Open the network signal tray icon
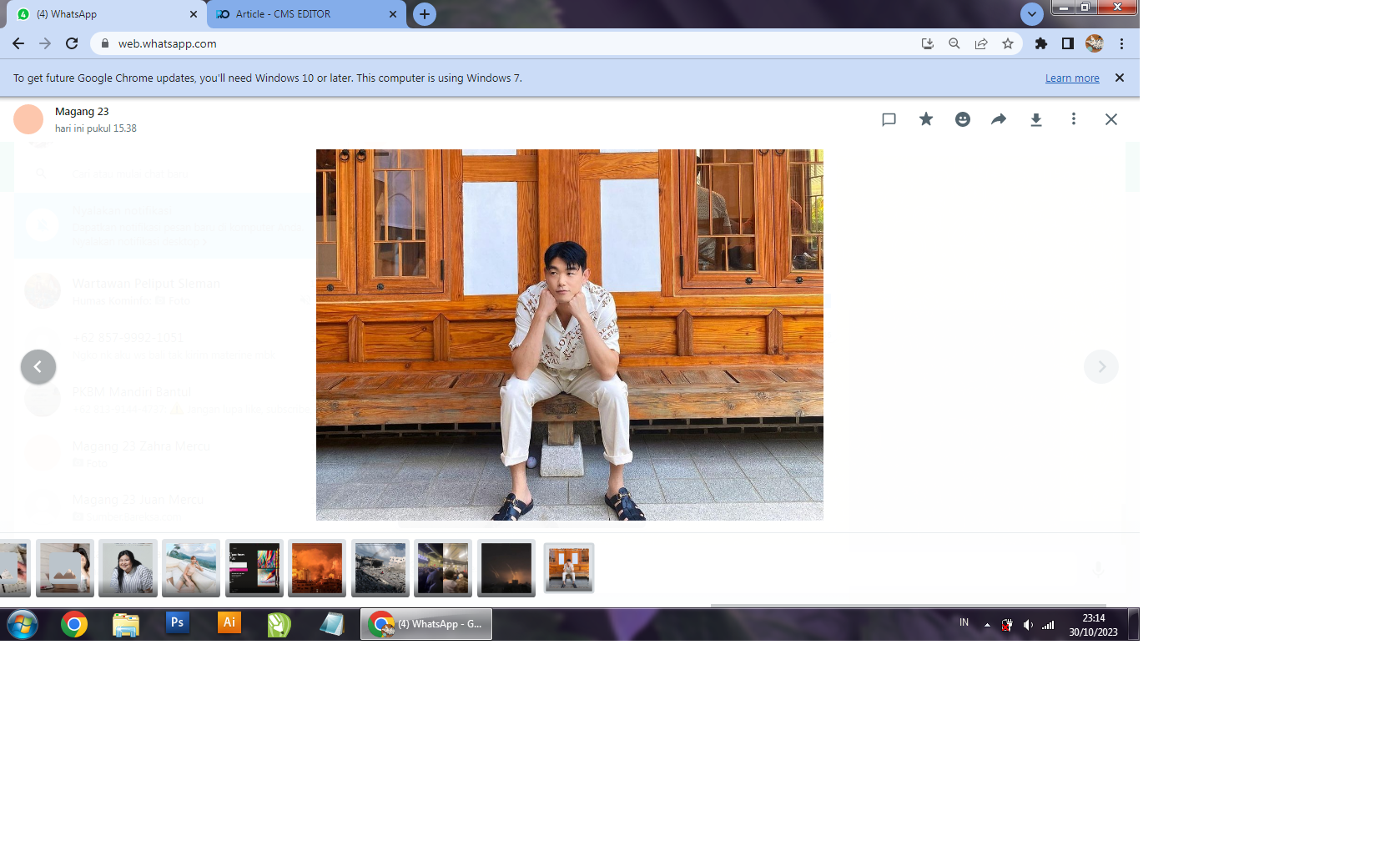This screenshot has height=861, width=1400. (1048, 625)
